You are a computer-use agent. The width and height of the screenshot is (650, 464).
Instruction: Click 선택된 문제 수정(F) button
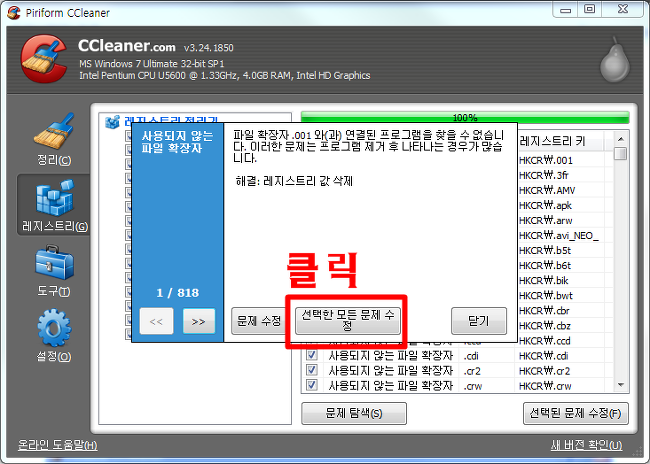coord(575,413)
